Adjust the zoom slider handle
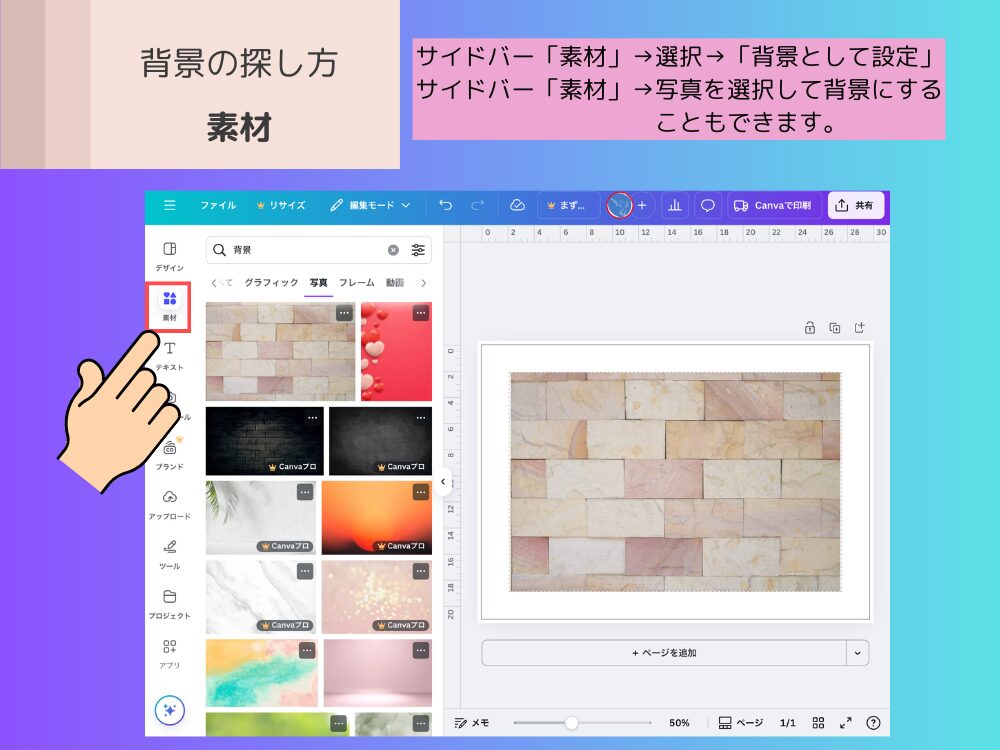 (571, 722)
